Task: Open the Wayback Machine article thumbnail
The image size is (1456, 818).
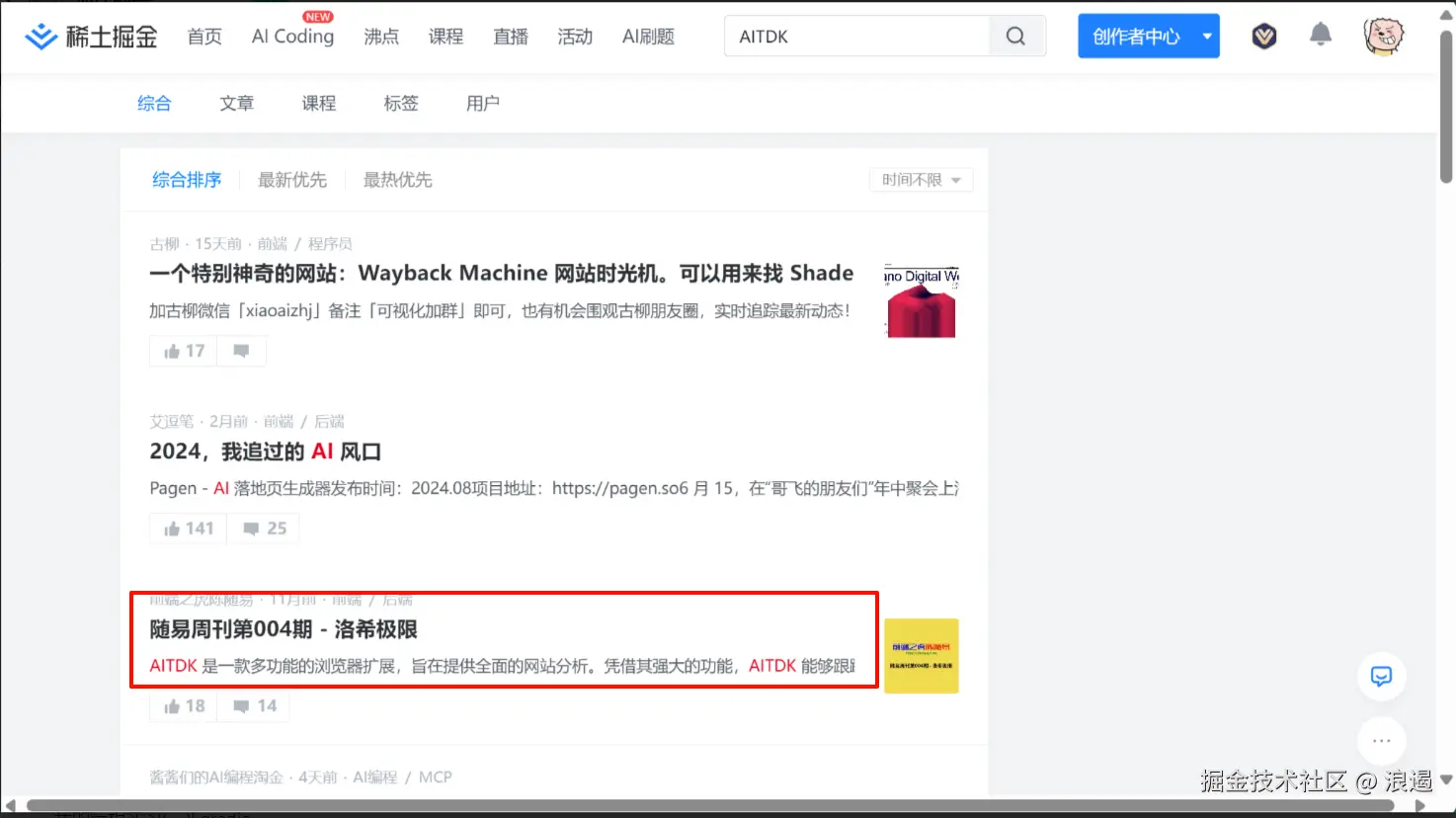Action: click(x=922, y=301)
